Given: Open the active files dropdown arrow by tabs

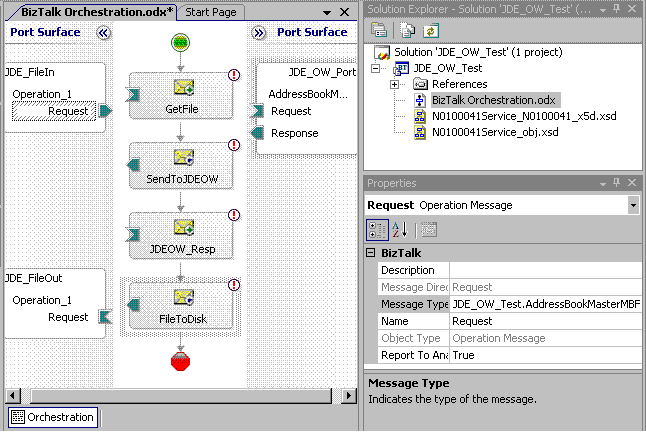Looking at the screenshot, I should point(327,13).
